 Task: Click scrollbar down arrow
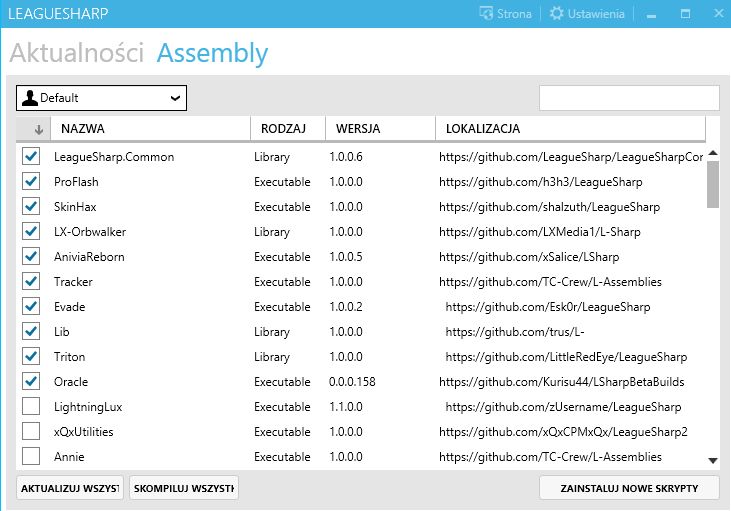pos(712,461)
